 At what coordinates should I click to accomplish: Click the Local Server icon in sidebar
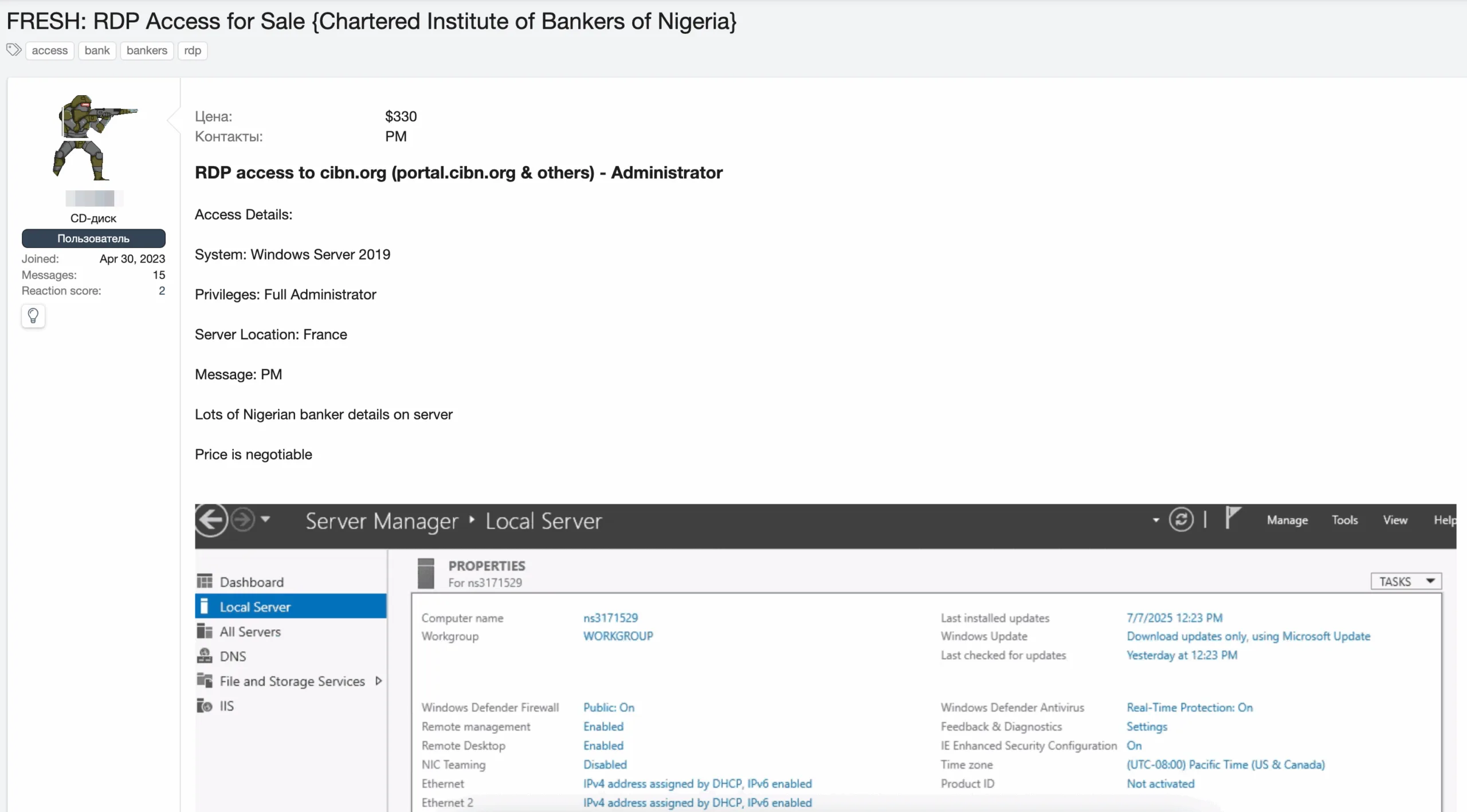[x=204, y=606]
